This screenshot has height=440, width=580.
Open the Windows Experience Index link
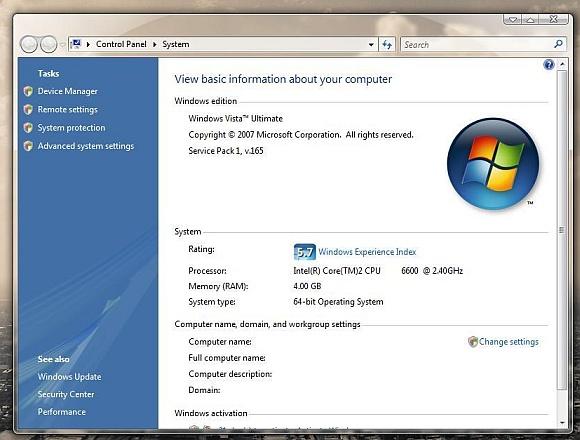click(x=367, y=252)
